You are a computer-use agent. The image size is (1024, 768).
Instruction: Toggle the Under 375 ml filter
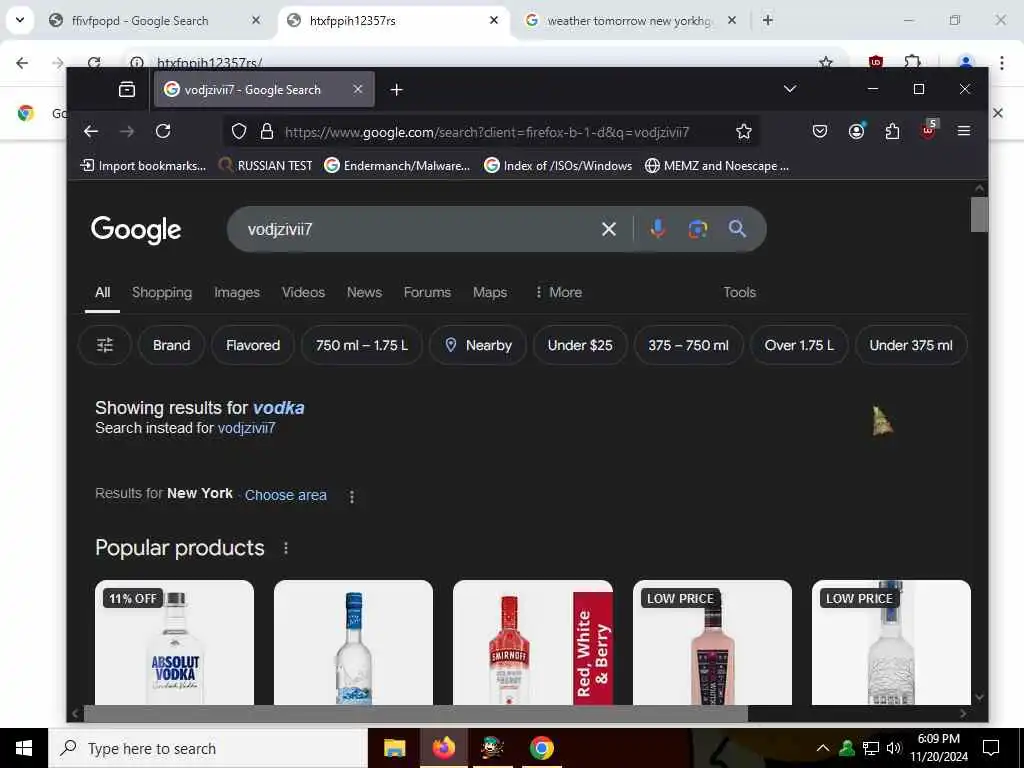(910, 345)
